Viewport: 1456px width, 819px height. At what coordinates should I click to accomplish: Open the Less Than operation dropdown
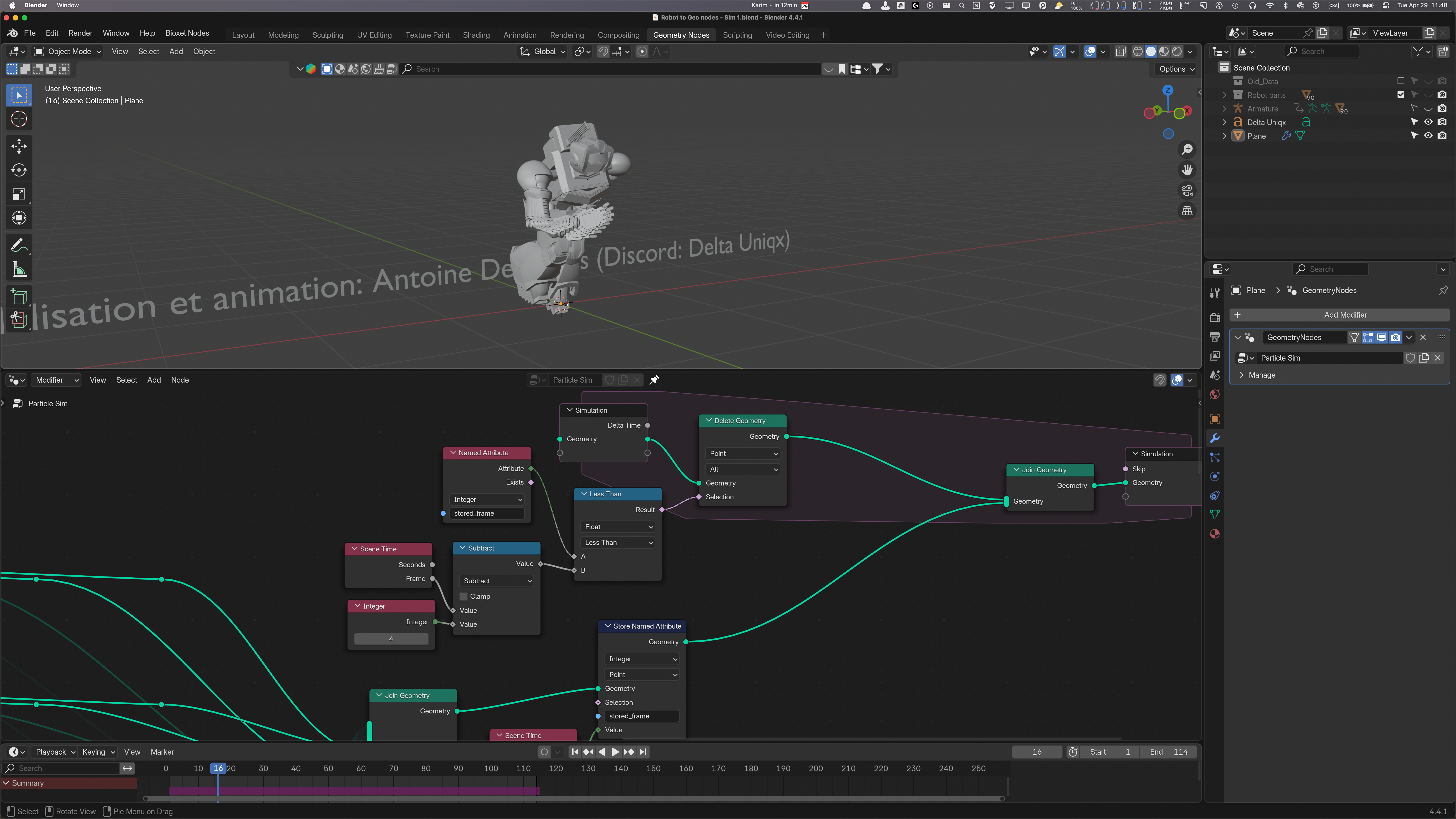coord(618,543)
